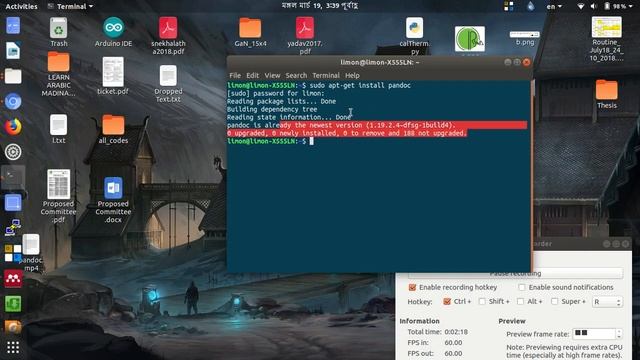Image resolution: width=640 pixels, height=360 pixels.
Task: Toggle Enable sound notifications checkbox
Action: pyautogui.click(x=522, y=287)
